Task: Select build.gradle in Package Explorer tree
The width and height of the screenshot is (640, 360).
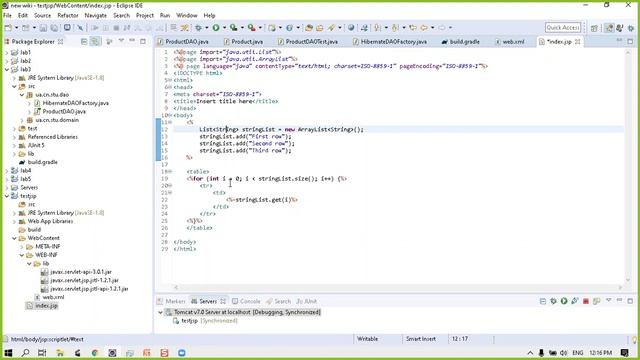Action: [x=38, y=162]
